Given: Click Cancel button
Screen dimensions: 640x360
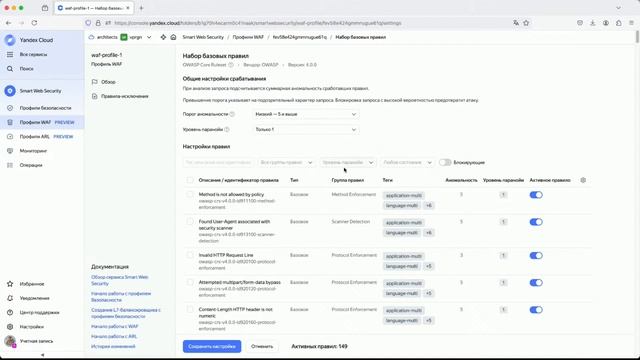Looking at the screenshot, I should click(x=262, y=347).
